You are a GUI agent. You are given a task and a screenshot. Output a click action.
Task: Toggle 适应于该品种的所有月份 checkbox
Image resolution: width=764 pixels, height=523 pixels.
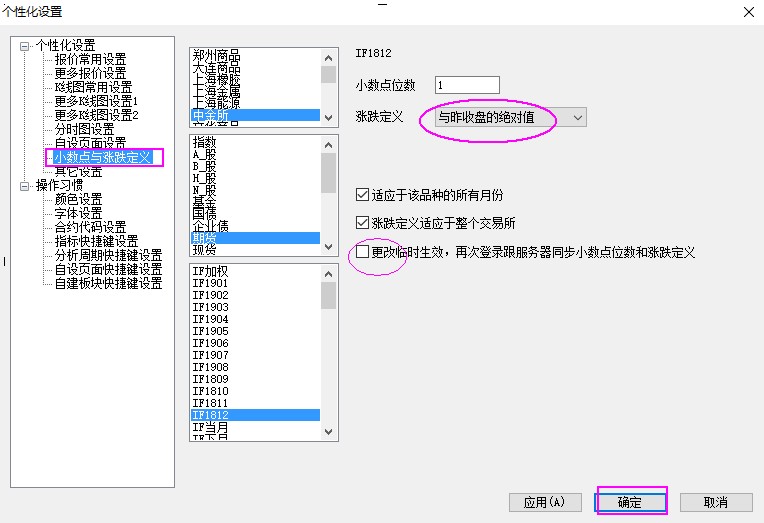pos(363,195)
